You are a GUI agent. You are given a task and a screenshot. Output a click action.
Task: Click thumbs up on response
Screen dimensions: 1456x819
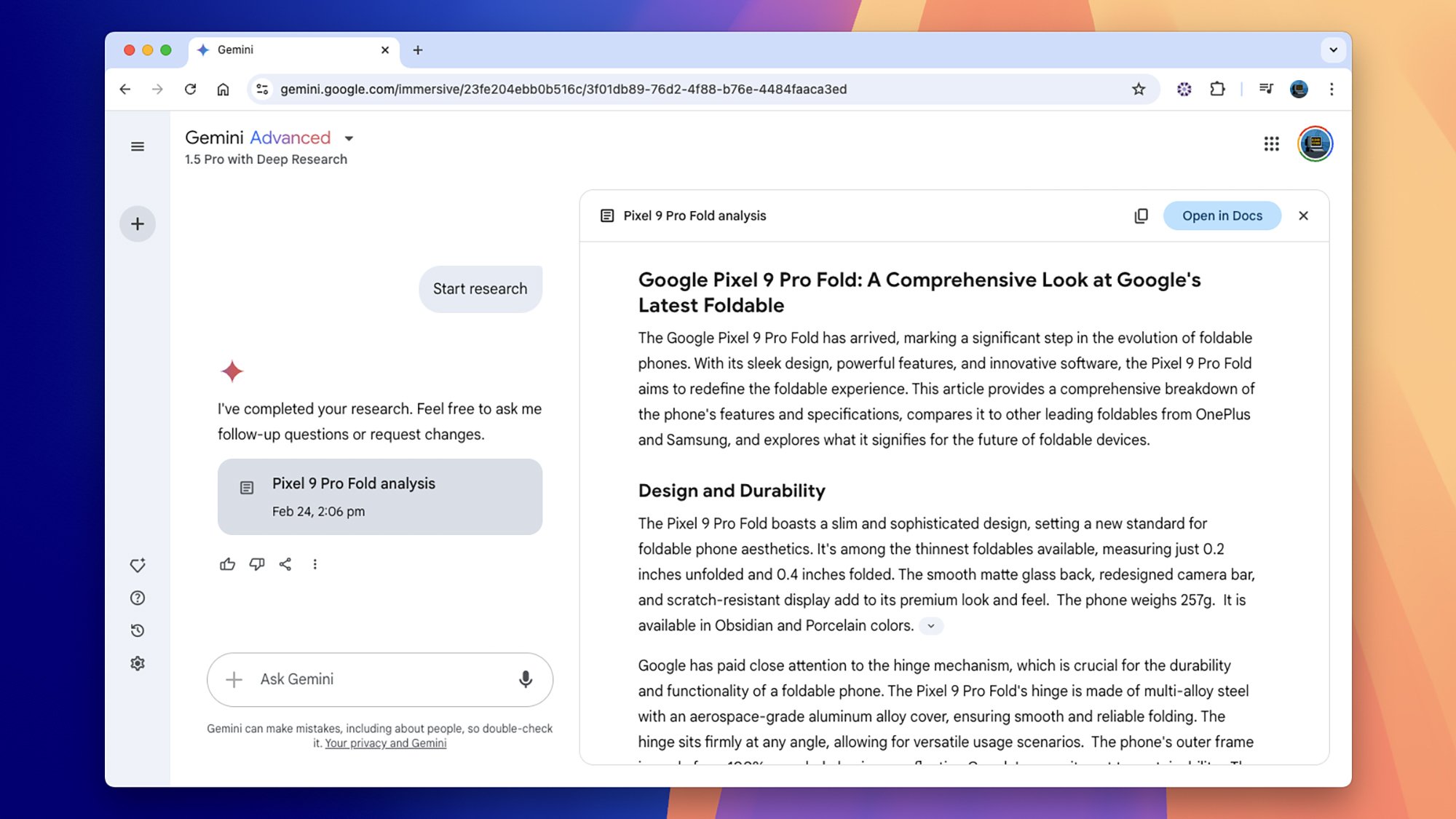coord(227,564)
